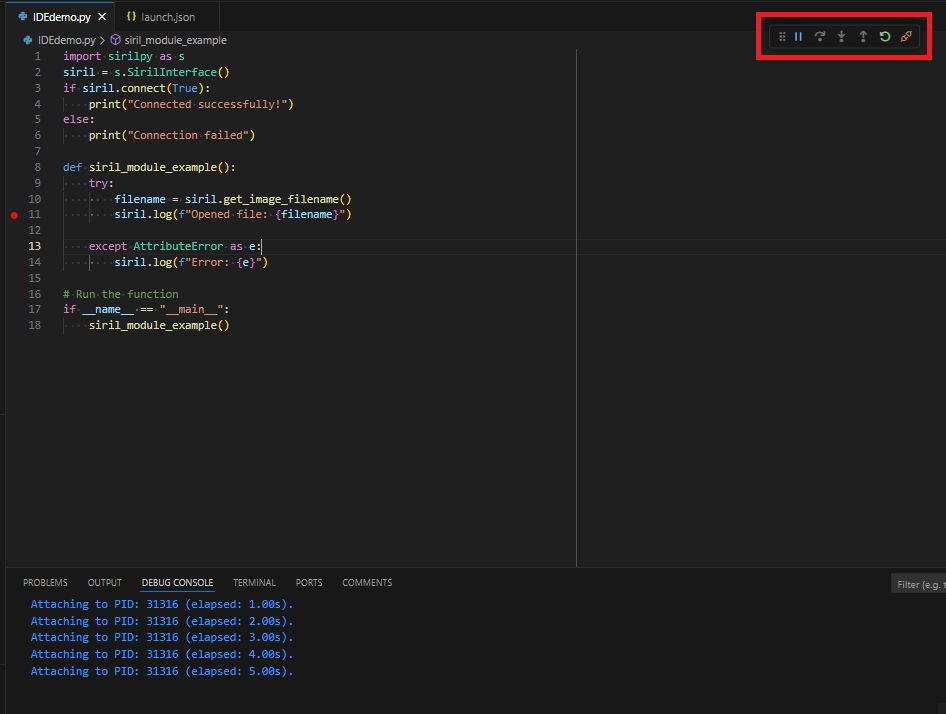Switch to the TERMINAL panel tab
The image size is (946, 714).
coord(254,582)
